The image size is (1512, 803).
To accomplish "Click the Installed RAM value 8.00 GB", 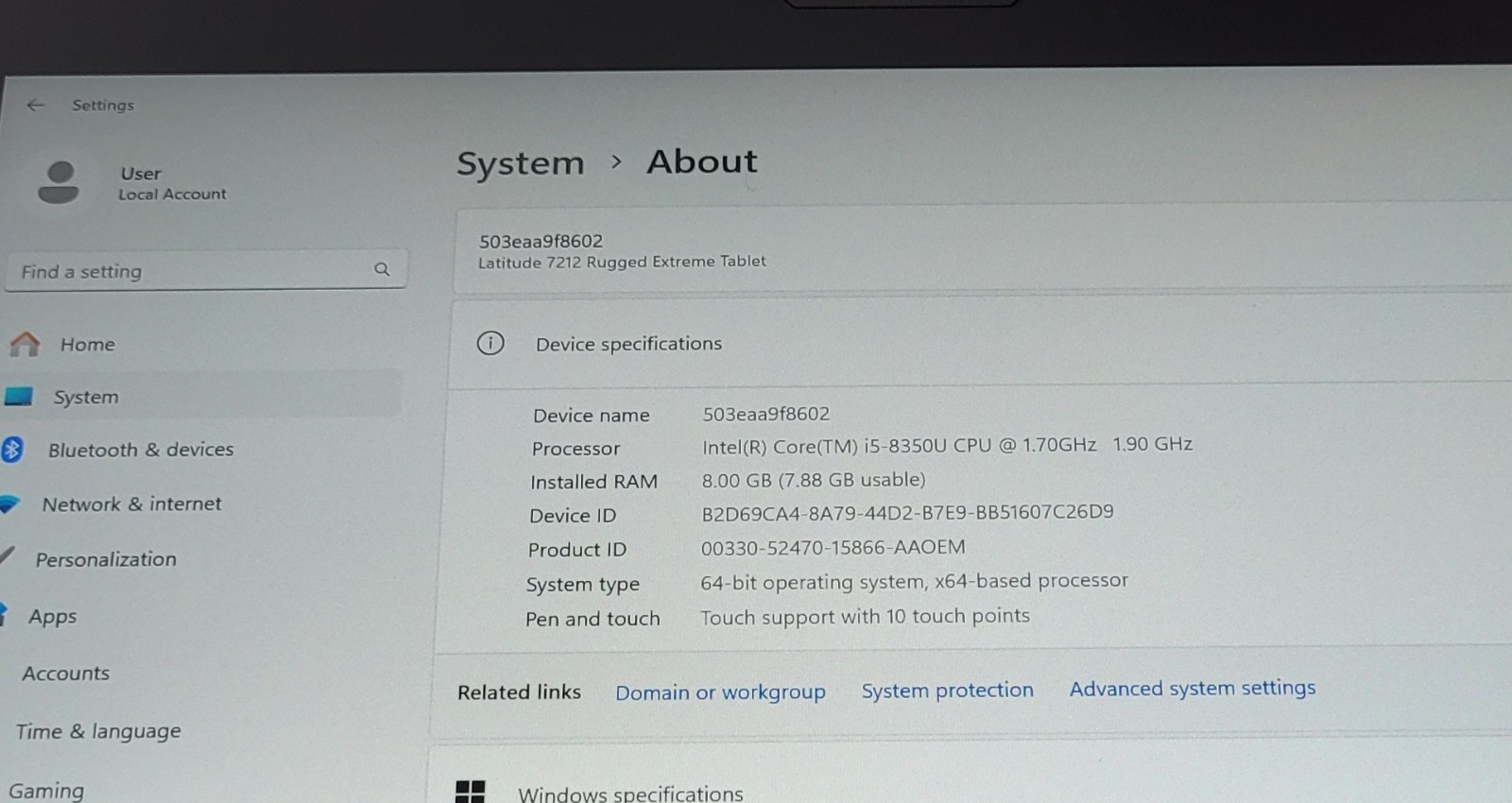I will (813, 480).
